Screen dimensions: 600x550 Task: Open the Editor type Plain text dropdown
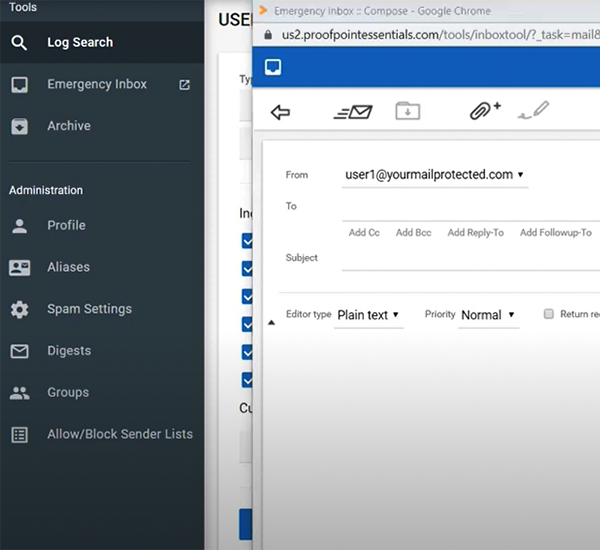point(368,315)
